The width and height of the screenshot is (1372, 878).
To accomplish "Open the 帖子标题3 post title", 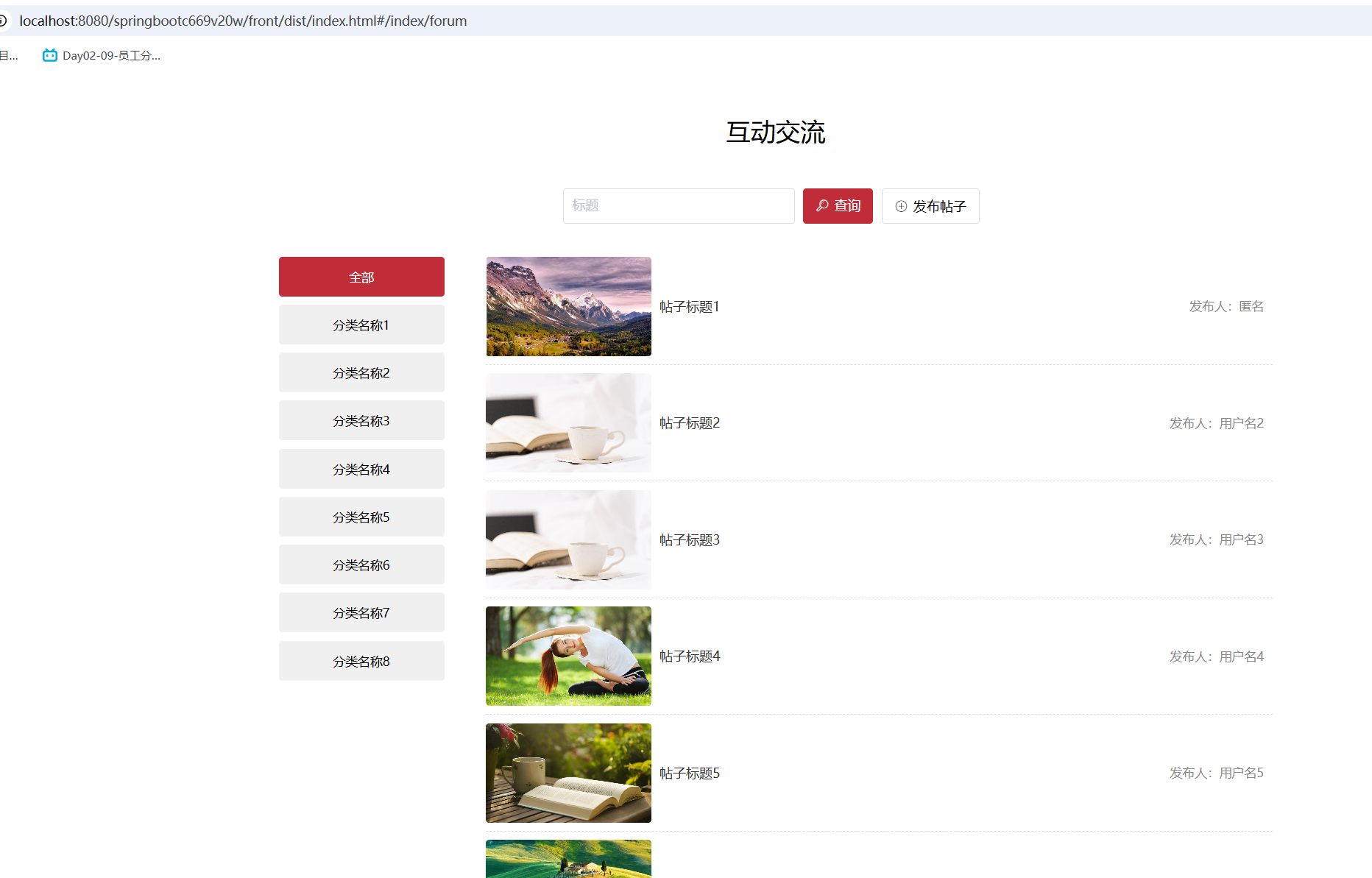I will coord(690,539).
